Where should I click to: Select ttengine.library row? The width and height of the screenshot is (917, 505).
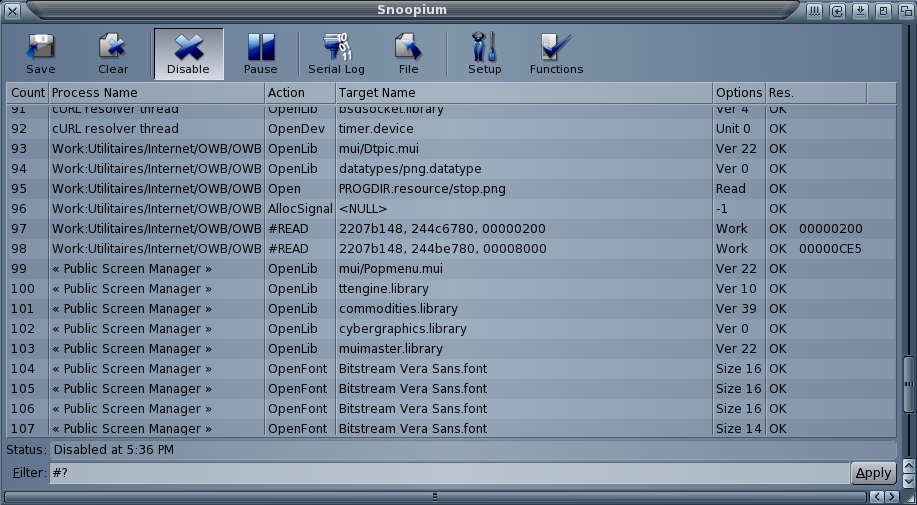coord(451,289)
